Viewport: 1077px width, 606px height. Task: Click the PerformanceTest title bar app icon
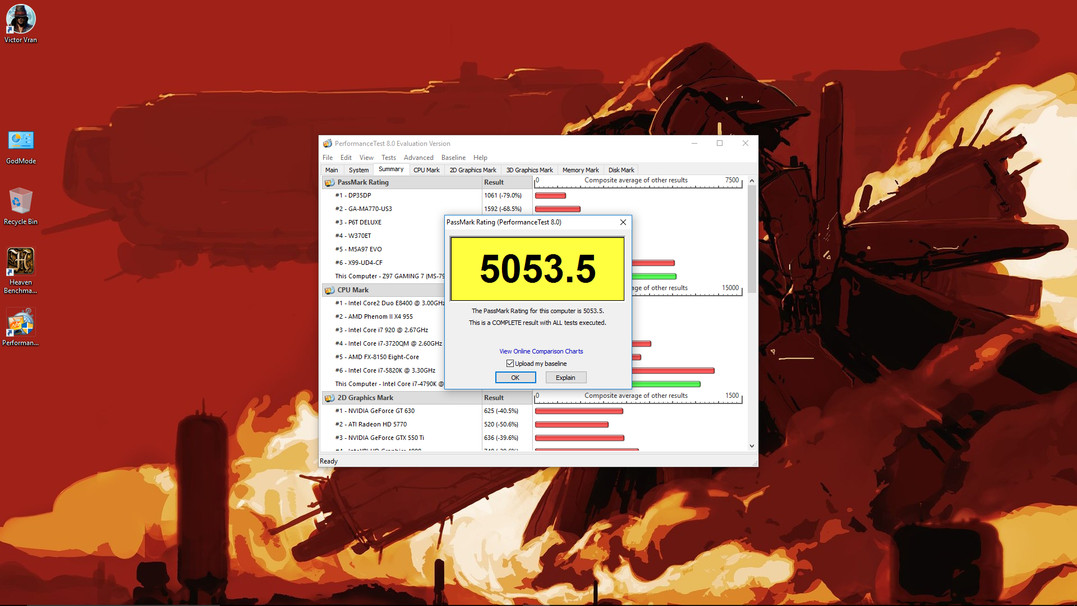click(x=328, y=144)
